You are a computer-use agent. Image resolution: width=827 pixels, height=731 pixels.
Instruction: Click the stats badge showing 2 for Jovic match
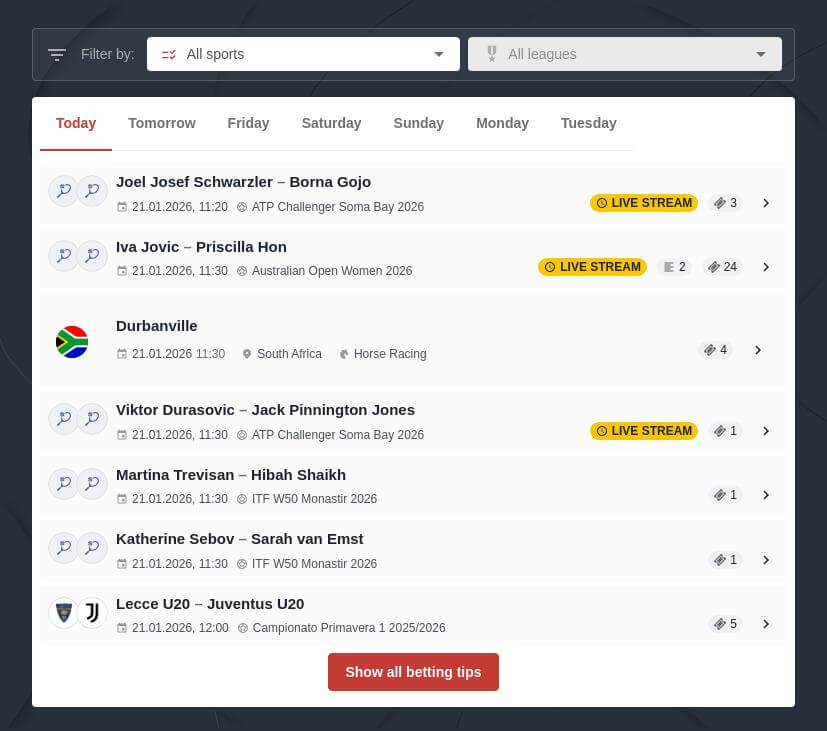pos(674,267)
